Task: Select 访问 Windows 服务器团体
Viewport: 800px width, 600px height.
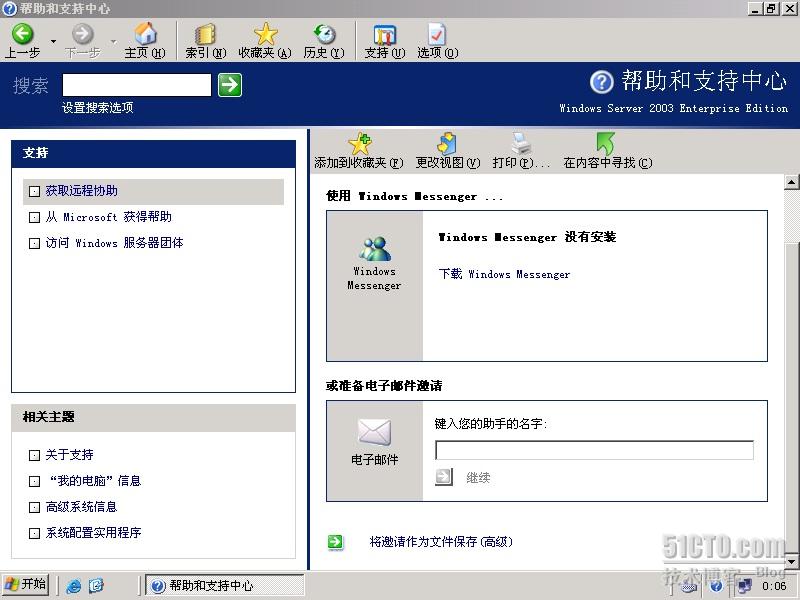Action: coord(114,243)
